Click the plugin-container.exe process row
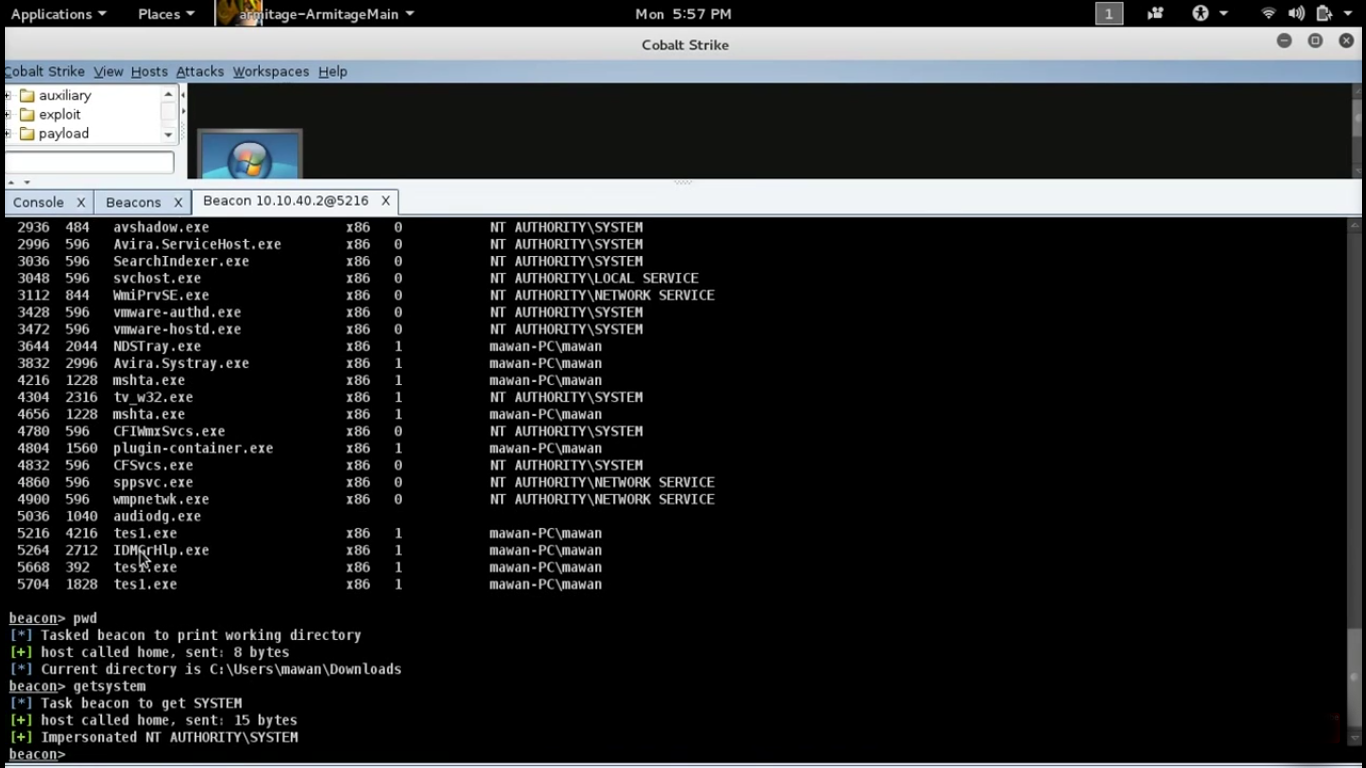 310,448
